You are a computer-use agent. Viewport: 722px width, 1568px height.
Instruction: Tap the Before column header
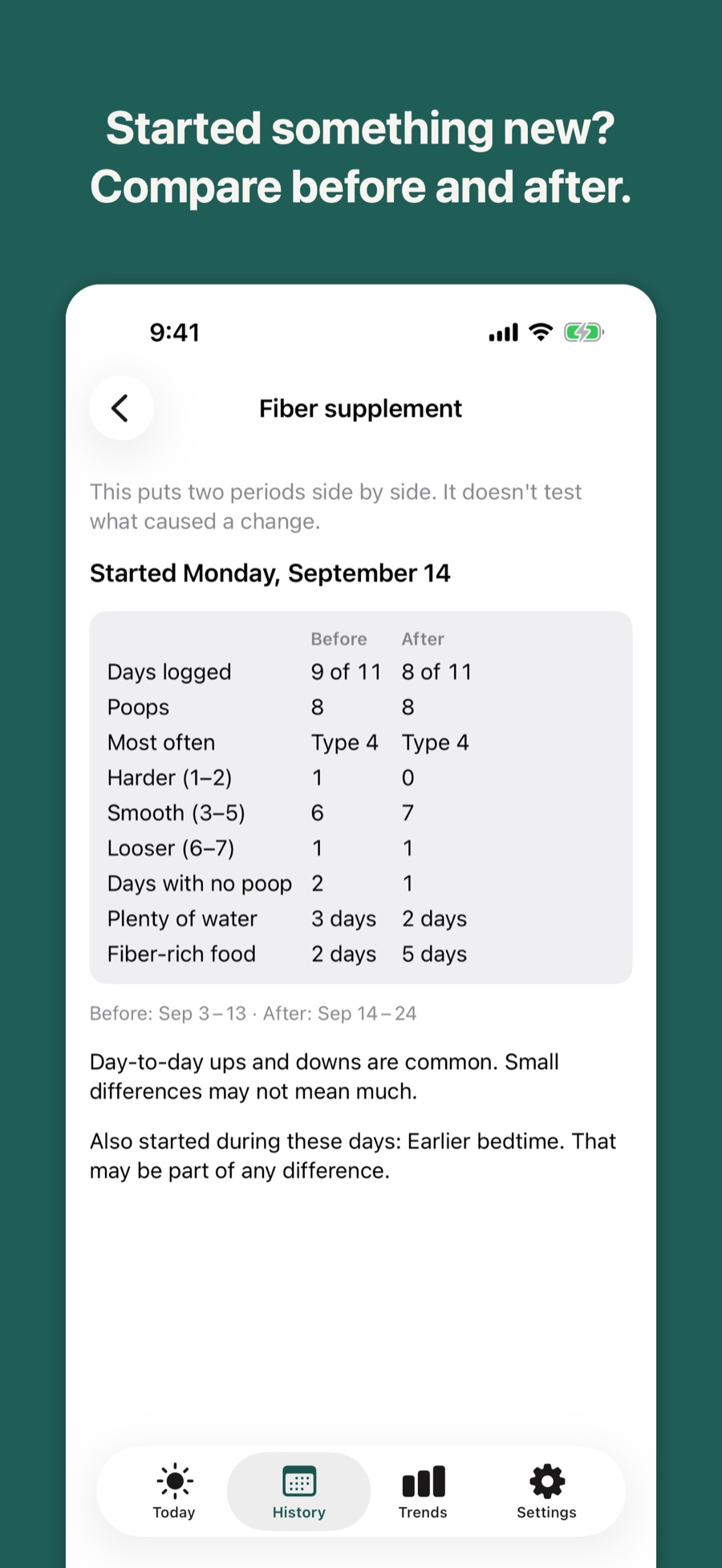(x=339, y=639)
